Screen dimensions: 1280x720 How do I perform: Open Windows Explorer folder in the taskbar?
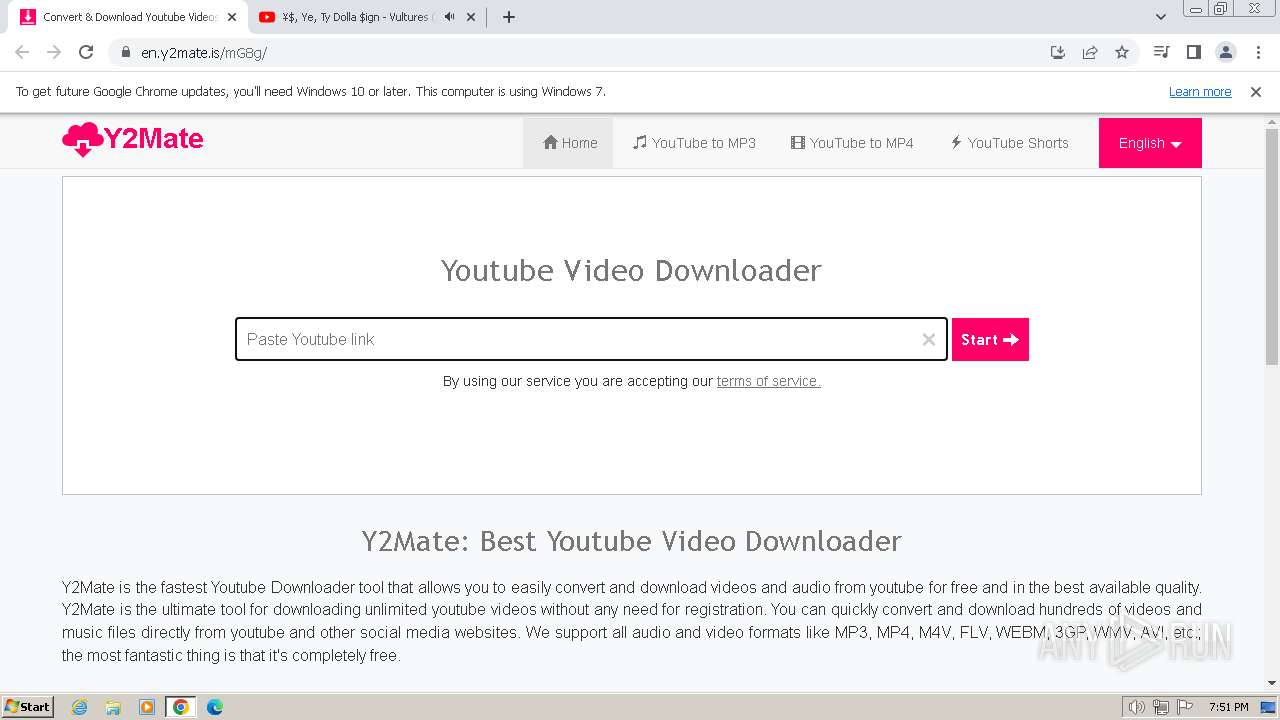tap(113, 707)
